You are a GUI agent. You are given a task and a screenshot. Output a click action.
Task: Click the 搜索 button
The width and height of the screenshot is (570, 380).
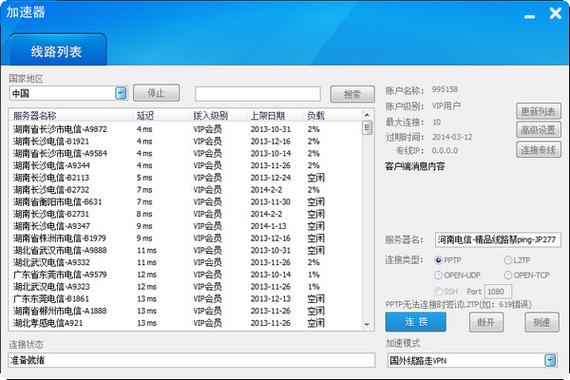tap(352, 95)
